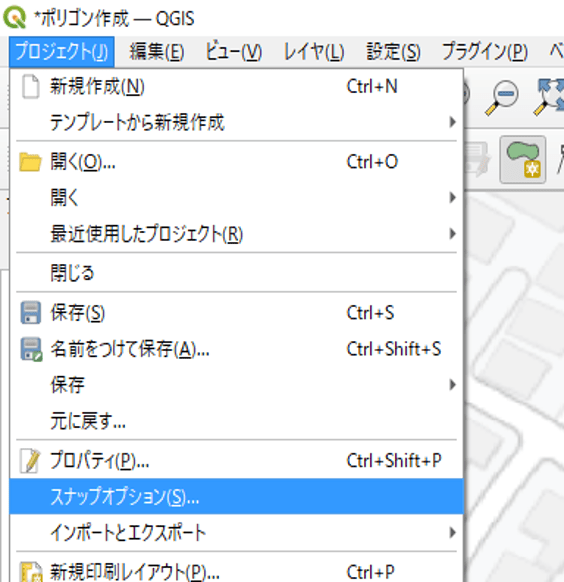Open the プロジェクト(J) menu
This screenshot has height=582, width=564.
pos(62,51)
